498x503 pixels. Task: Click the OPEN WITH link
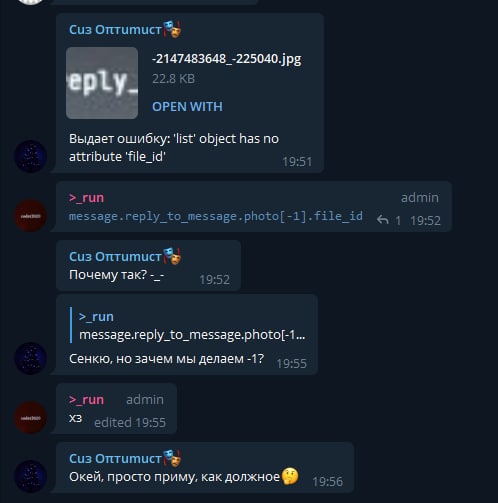point(187,107)
